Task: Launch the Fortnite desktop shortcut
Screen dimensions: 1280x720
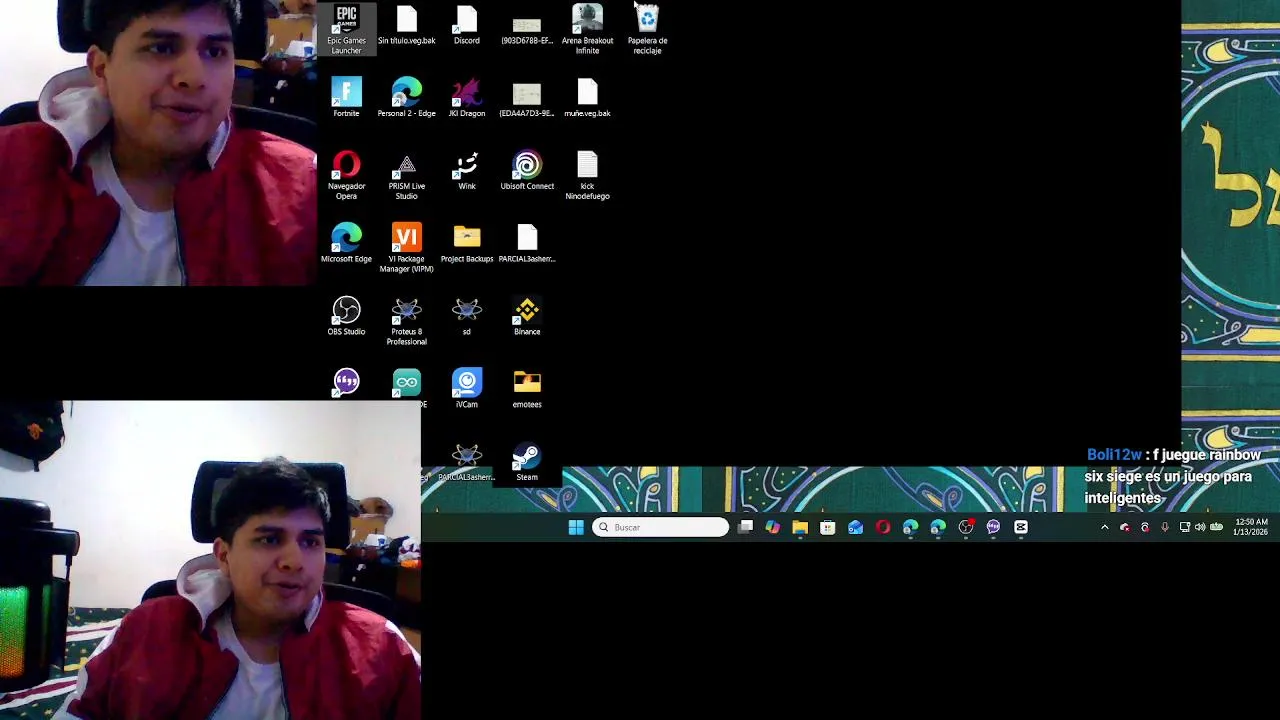Action: tap(346, 98)
